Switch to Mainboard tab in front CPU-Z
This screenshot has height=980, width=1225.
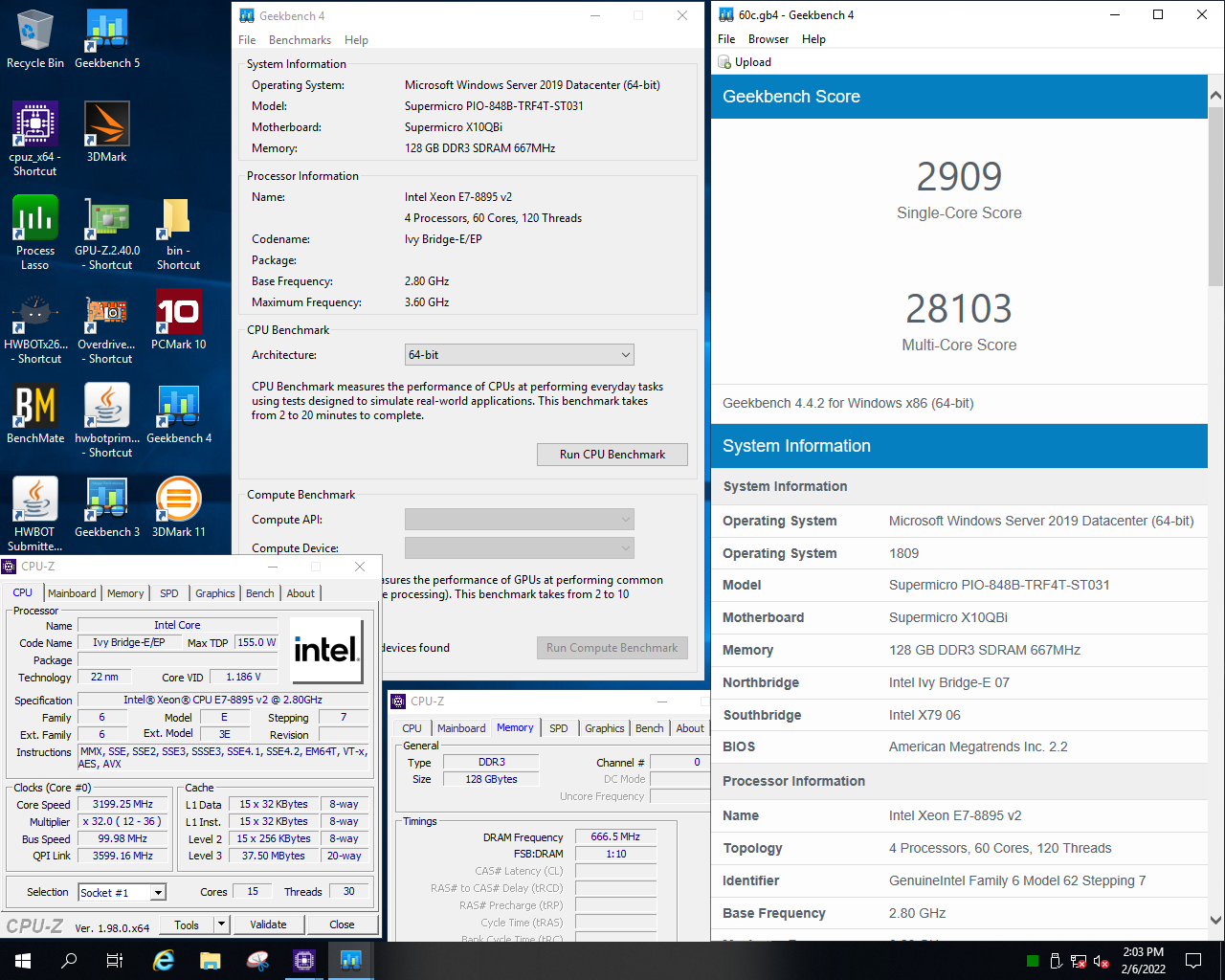72,593
